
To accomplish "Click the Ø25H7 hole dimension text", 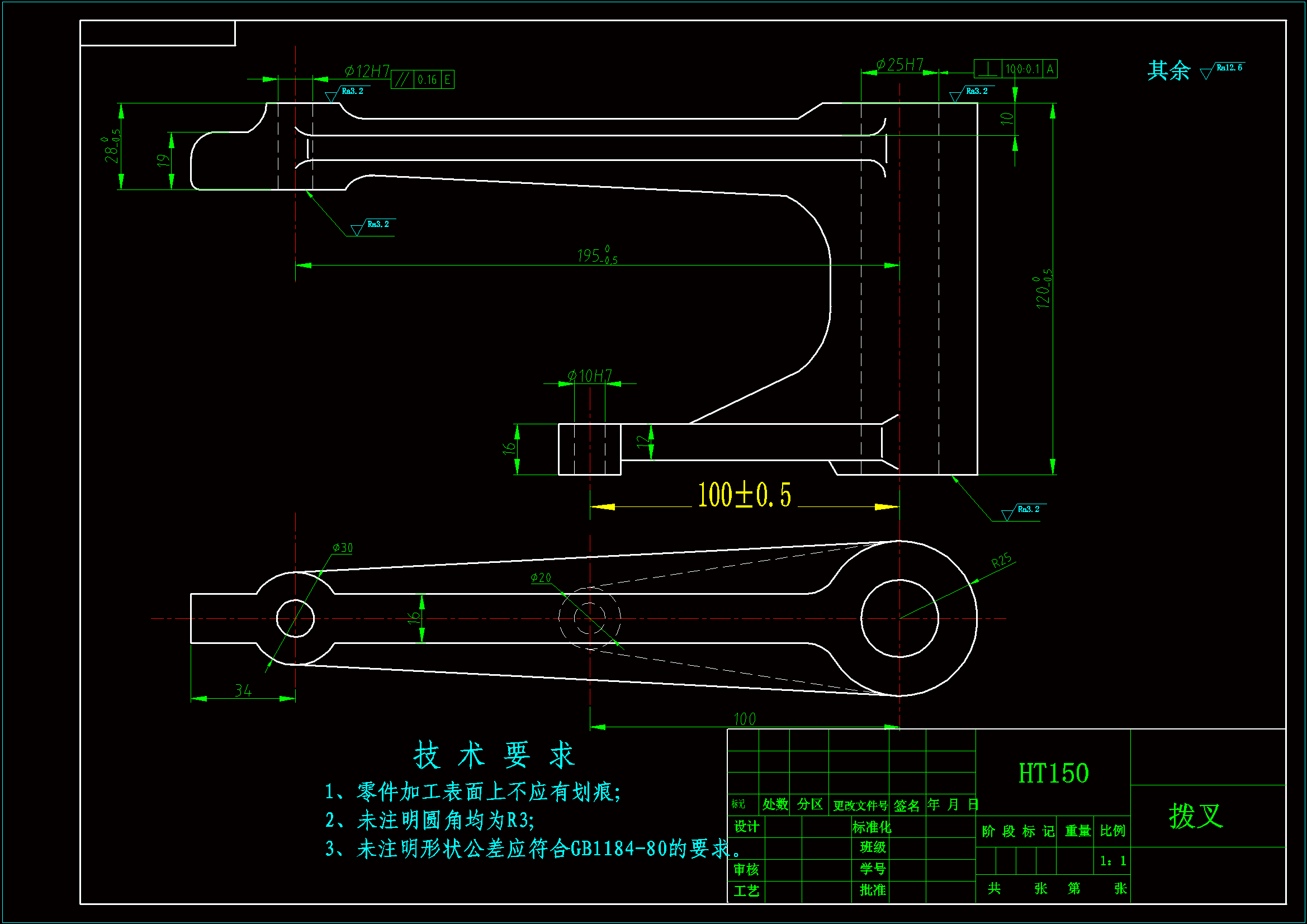I will pos(899,64).
